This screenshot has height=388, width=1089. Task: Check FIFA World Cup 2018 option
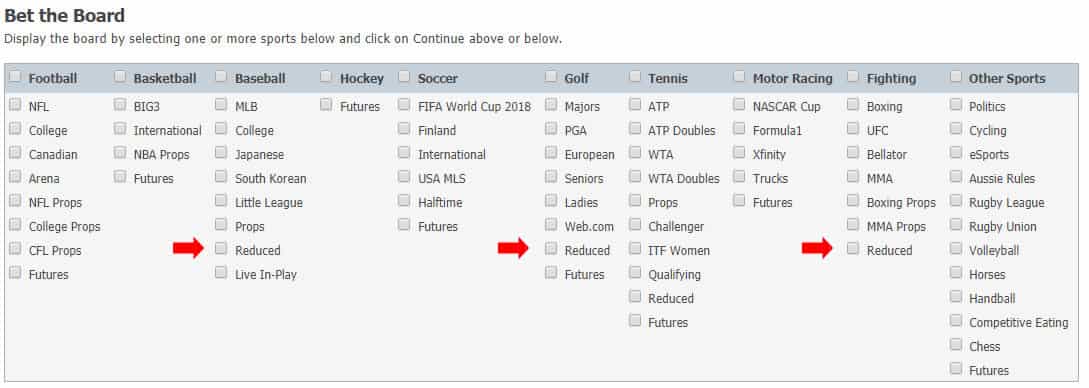pyautogui.click(x=404, y=105)
